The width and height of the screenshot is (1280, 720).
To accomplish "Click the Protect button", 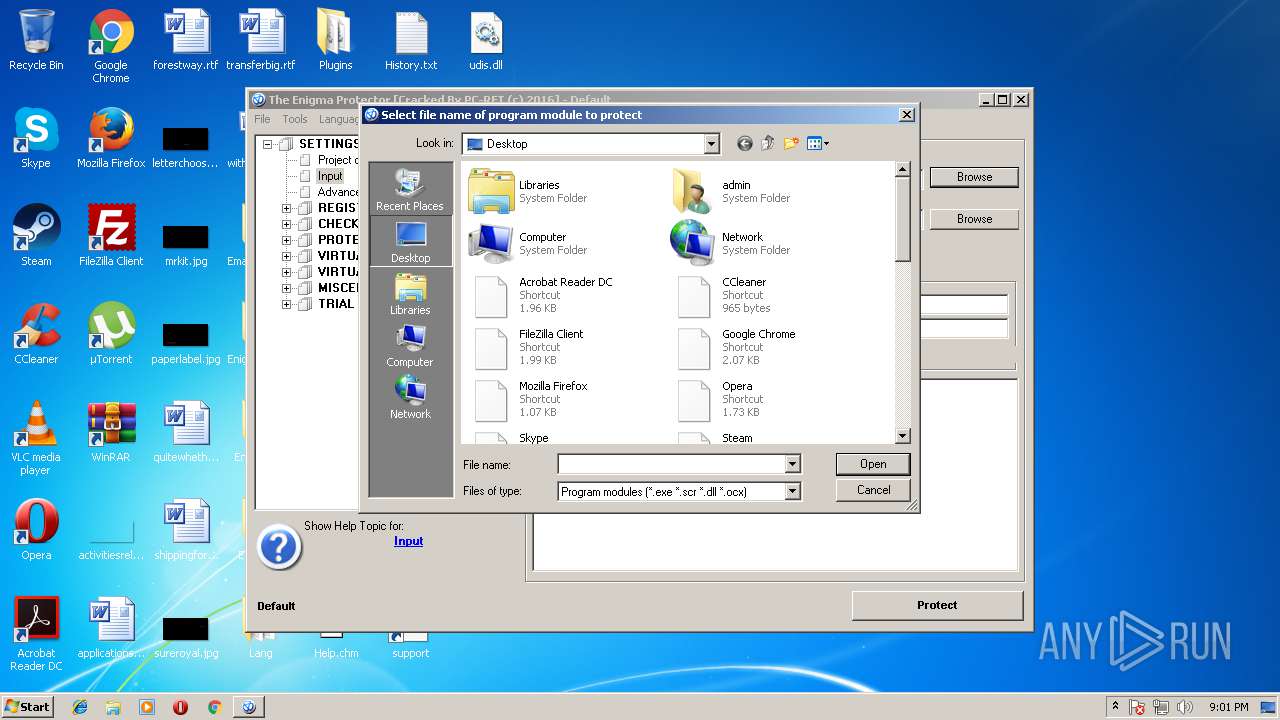I will [x=937, y=605].
